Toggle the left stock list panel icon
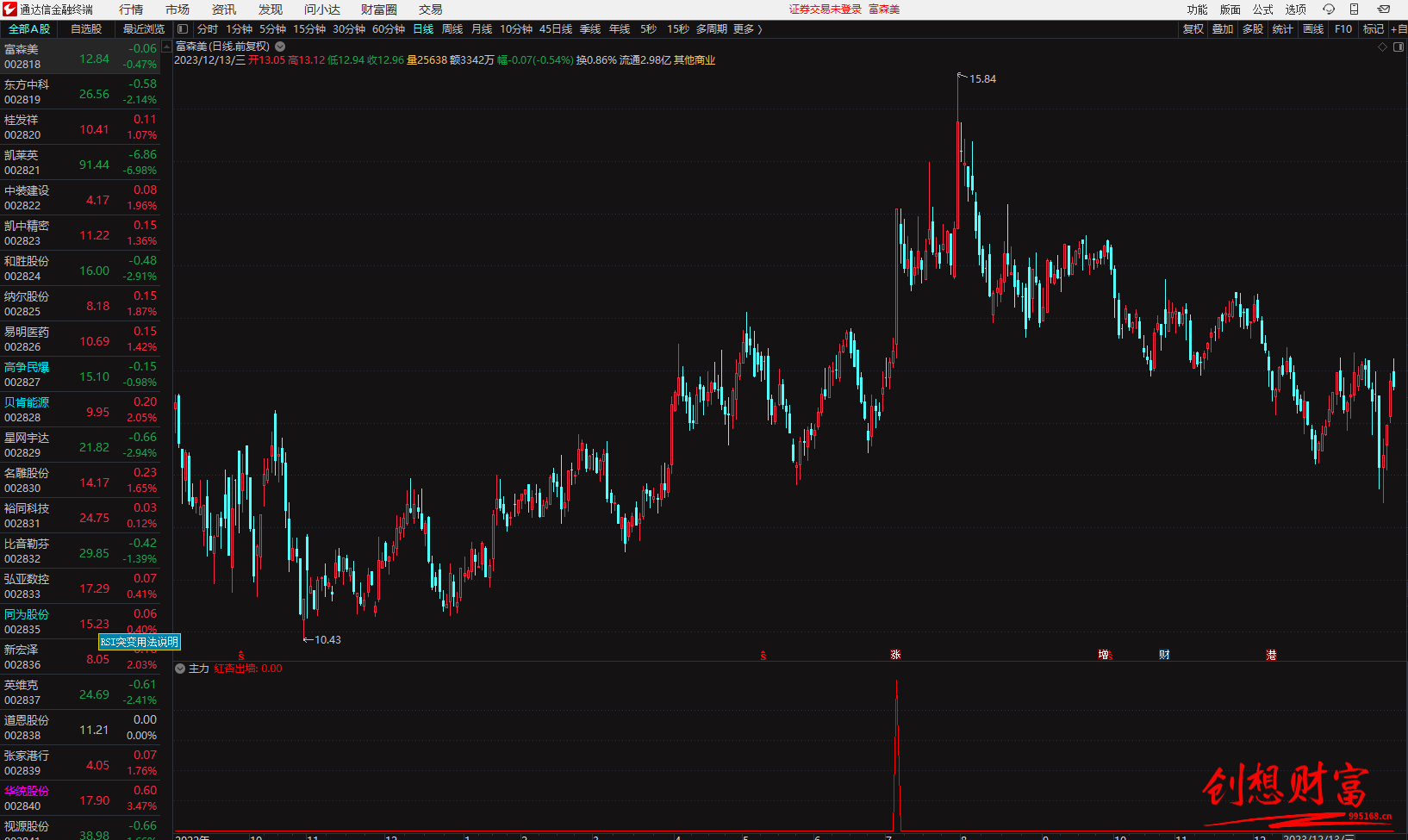This screenshot has height=840, width=1408. 183,29
